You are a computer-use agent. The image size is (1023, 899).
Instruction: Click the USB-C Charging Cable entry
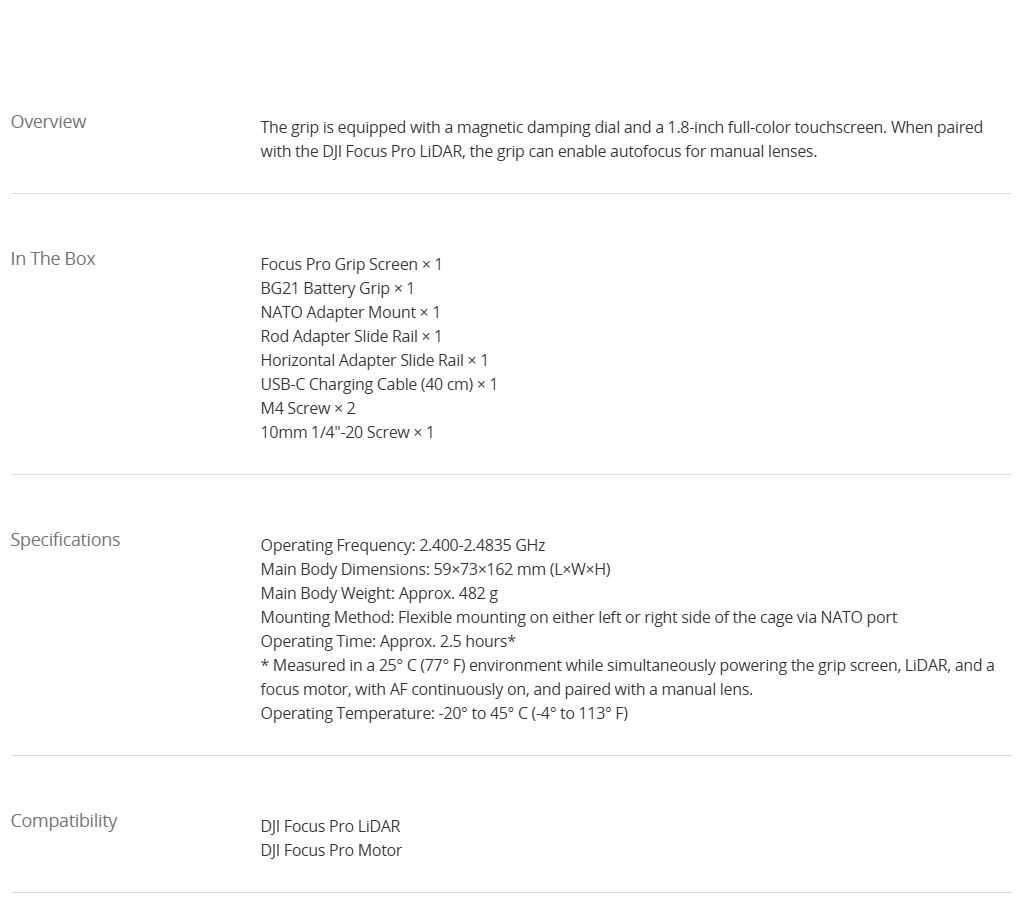[x=378, y=384]
